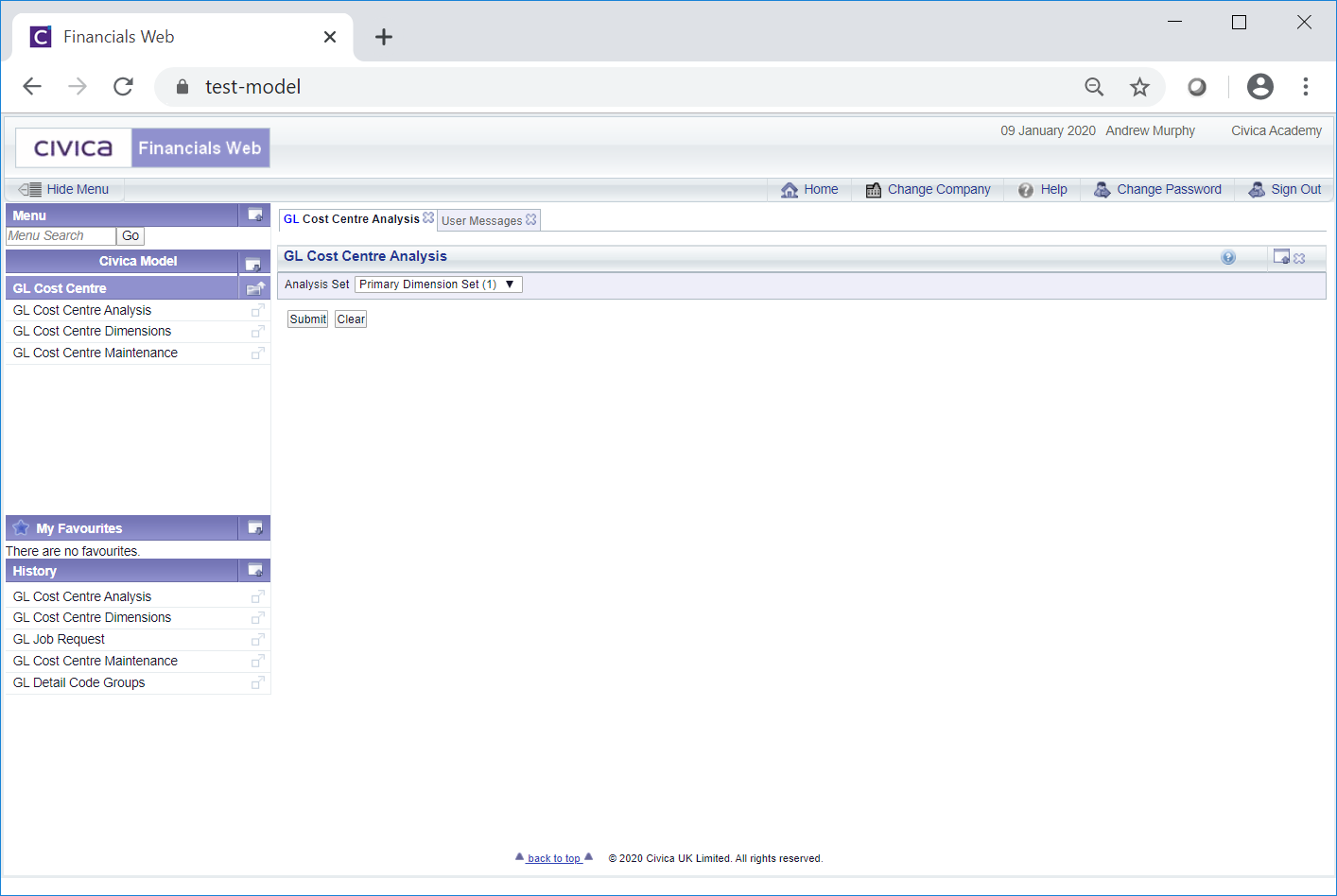This screenshot has width=1337, height=896.
Task: Click the Change Password icon
Action: coord(1102,189)
